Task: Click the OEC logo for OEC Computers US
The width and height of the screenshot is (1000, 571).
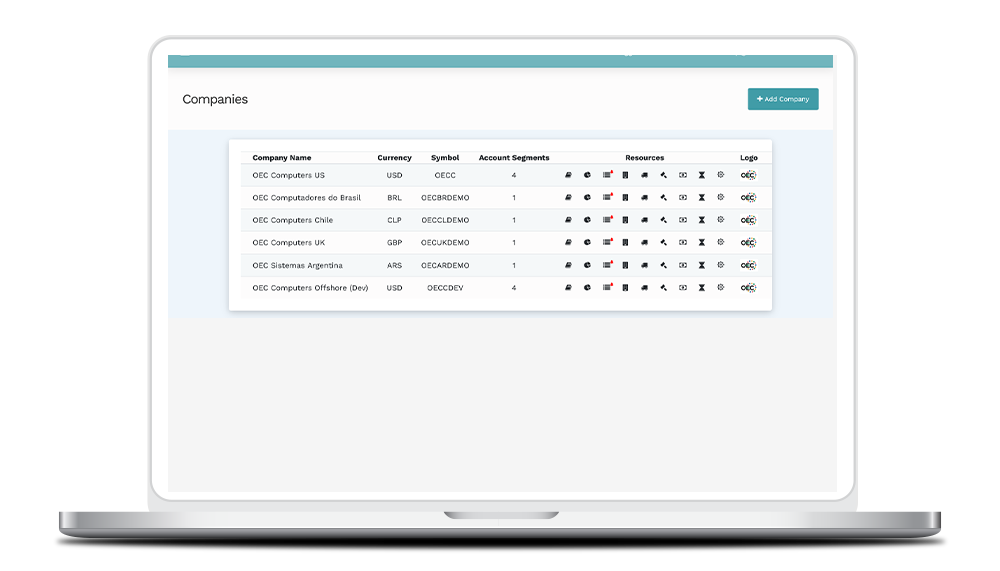Action: click(748, 175)
